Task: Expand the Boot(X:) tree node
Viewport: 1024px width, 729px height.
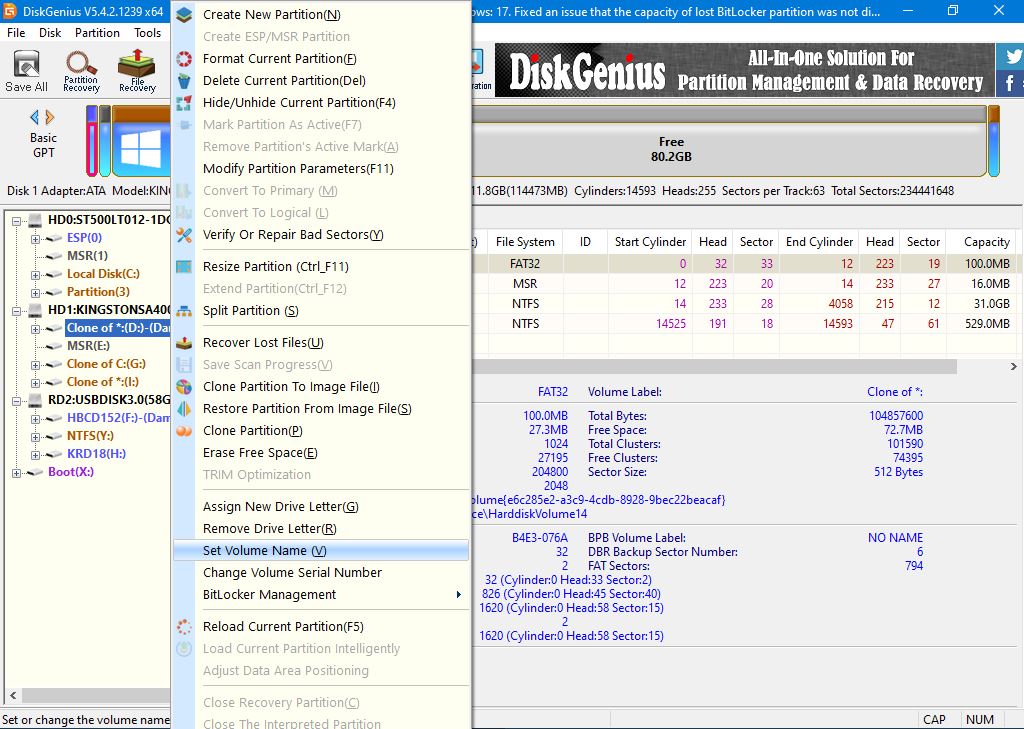Action: click(x=17, y=472)
